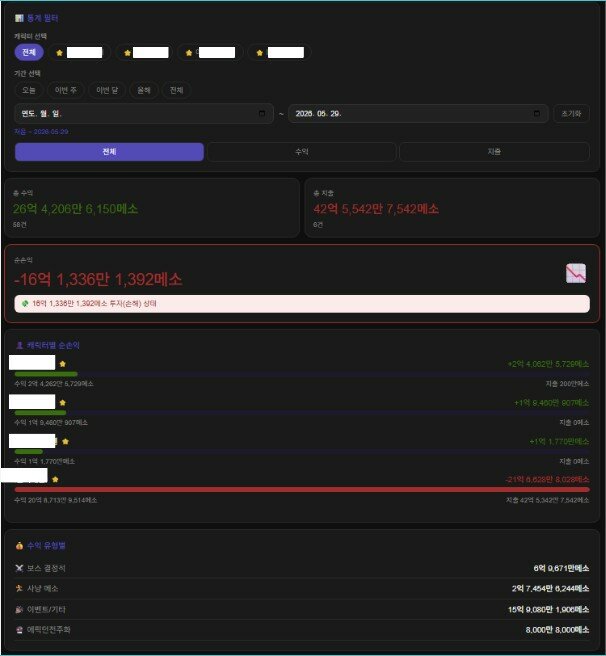Click the declining chart icon in 순손익 card
The height and width of the screenshot is (656, 606).
pyautogui.click(x=576, y=274)
